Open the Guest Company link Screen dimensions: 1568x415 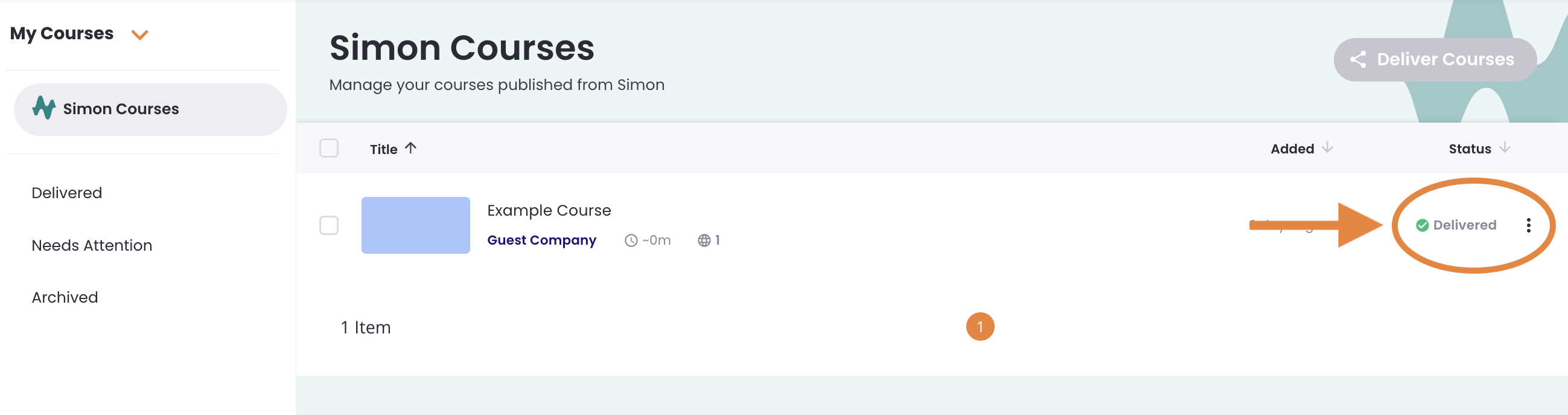click(x=541, y=240)
